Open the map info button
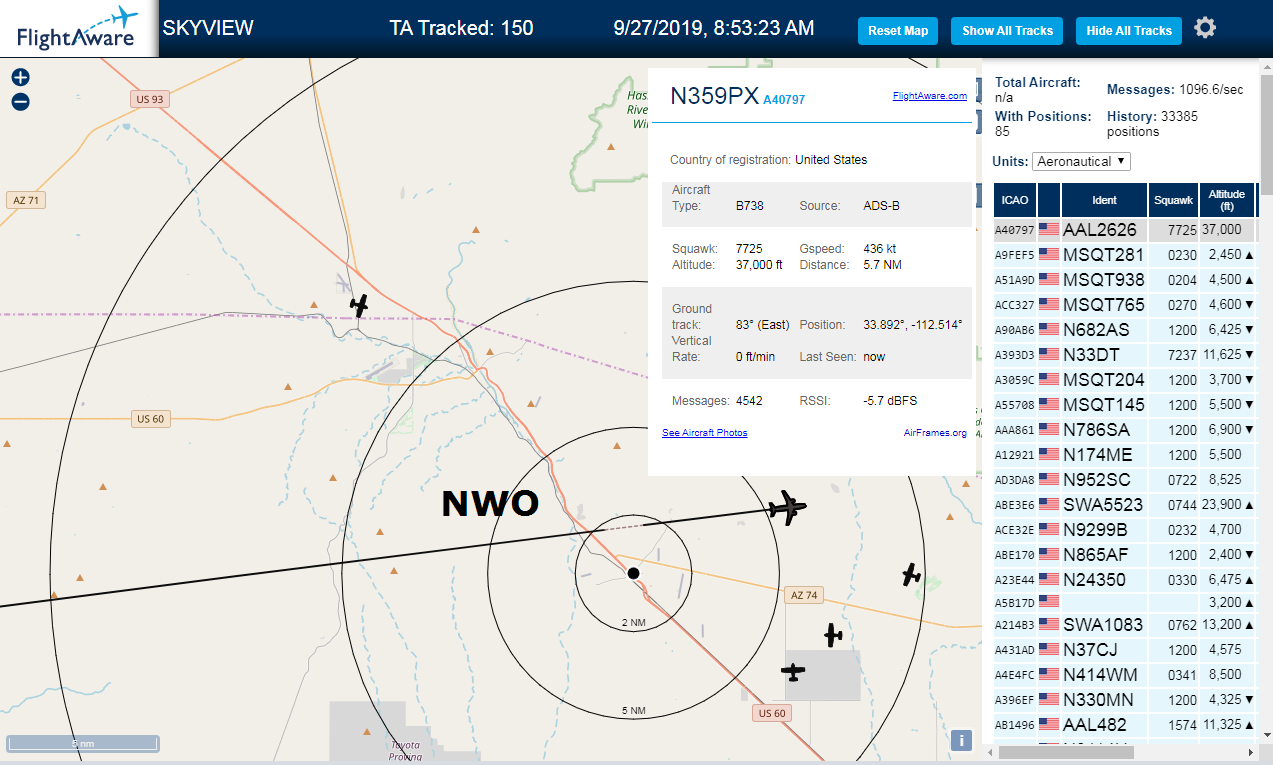The width and height of the screenshot is (1273, 765). pos(960,740)
